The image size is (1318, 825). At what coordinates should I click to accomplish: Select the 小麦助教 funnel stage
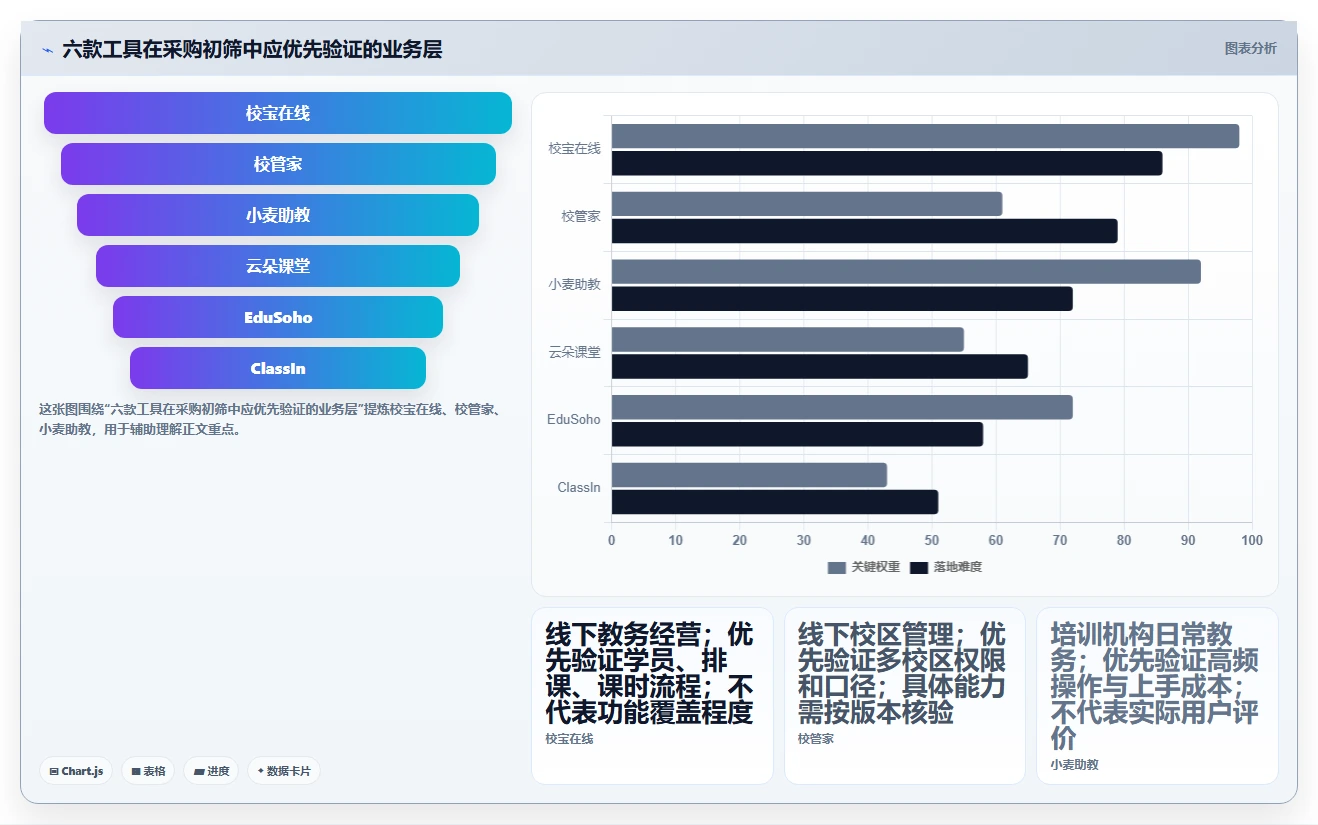click(278, 215)
